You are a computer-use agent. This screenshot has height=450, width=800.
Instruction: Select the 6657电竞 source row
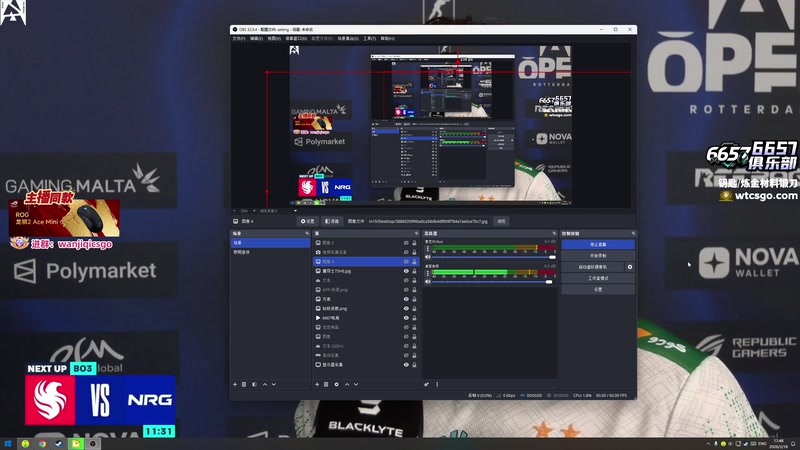click(365, 318)
